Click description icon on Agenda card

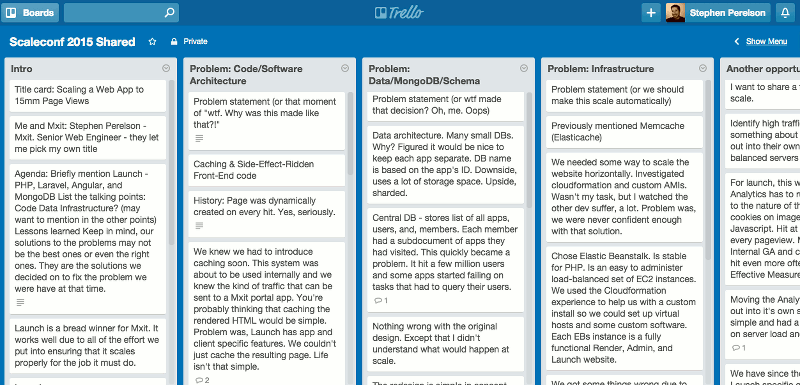(20, 302)
